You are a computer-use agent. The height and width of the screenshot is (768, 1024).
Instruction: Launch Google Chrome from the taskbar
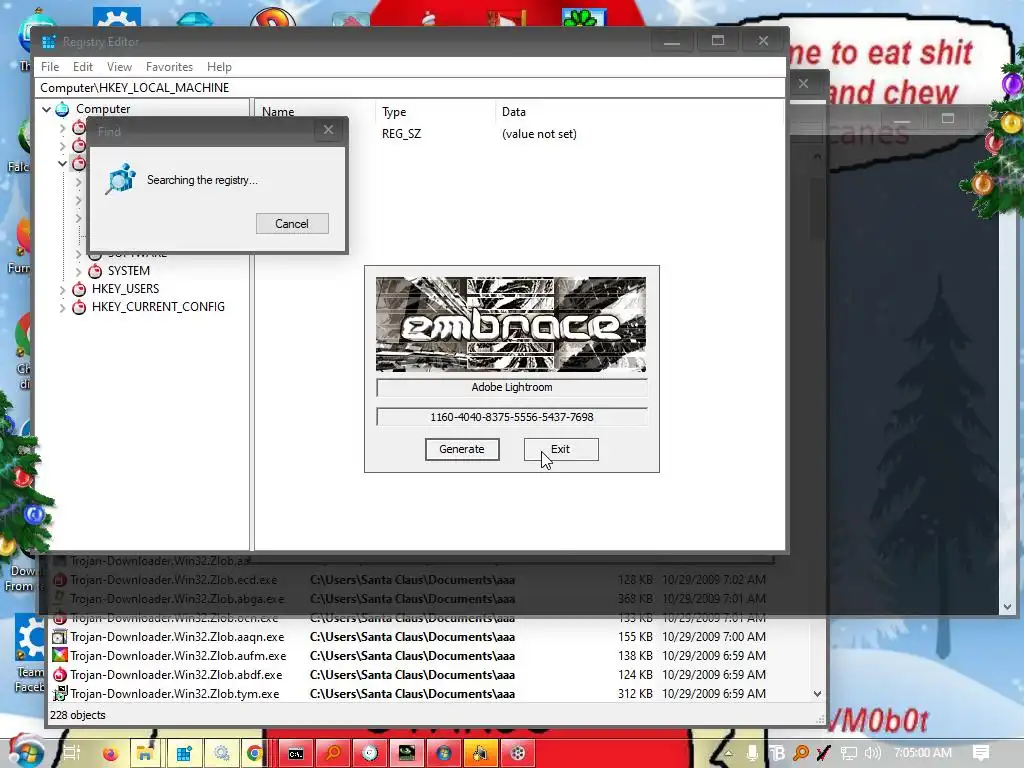coord(255,753)
